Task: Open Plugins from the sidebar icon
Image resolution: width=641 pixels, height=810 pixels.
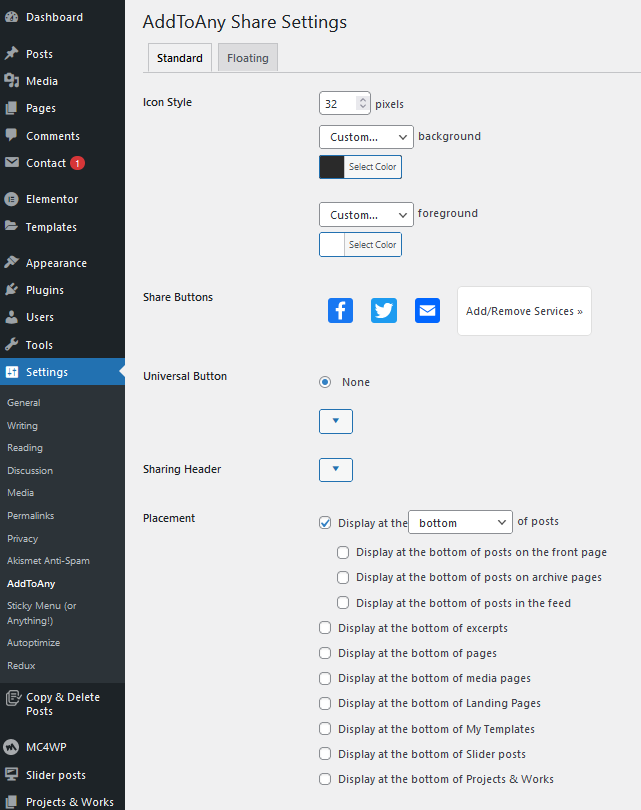Action: 12,290
